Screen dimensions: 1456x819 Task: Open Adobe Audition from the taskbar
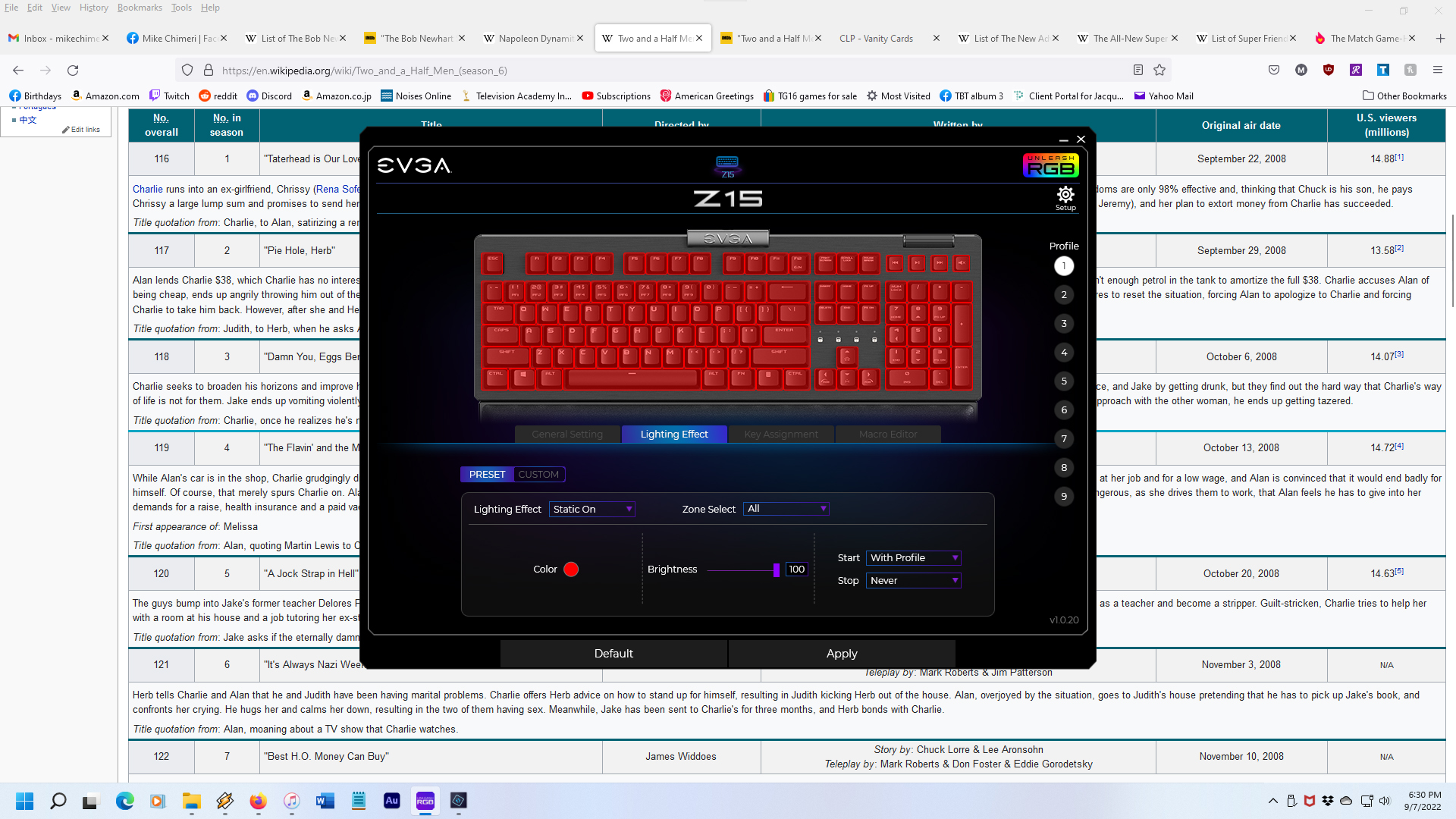pyautogui.click(x=391, y=801)
